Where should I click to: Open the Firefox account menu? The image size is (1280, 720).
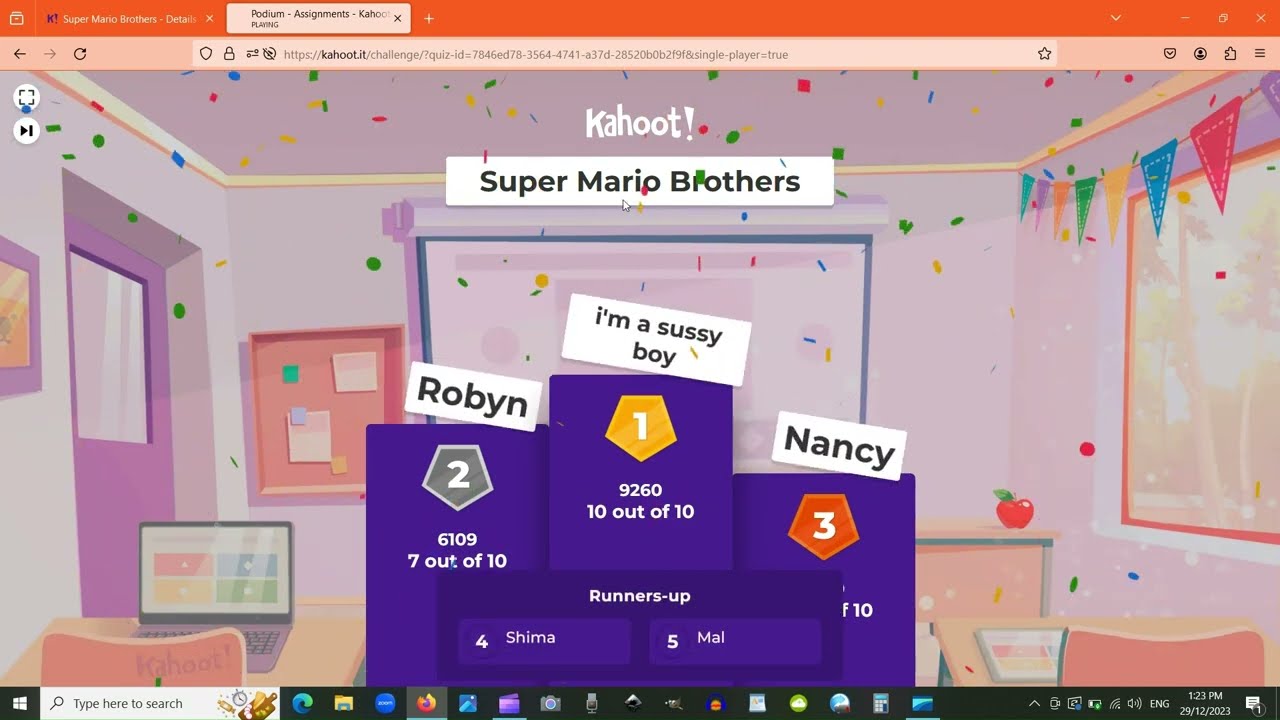pos(1200,54)
